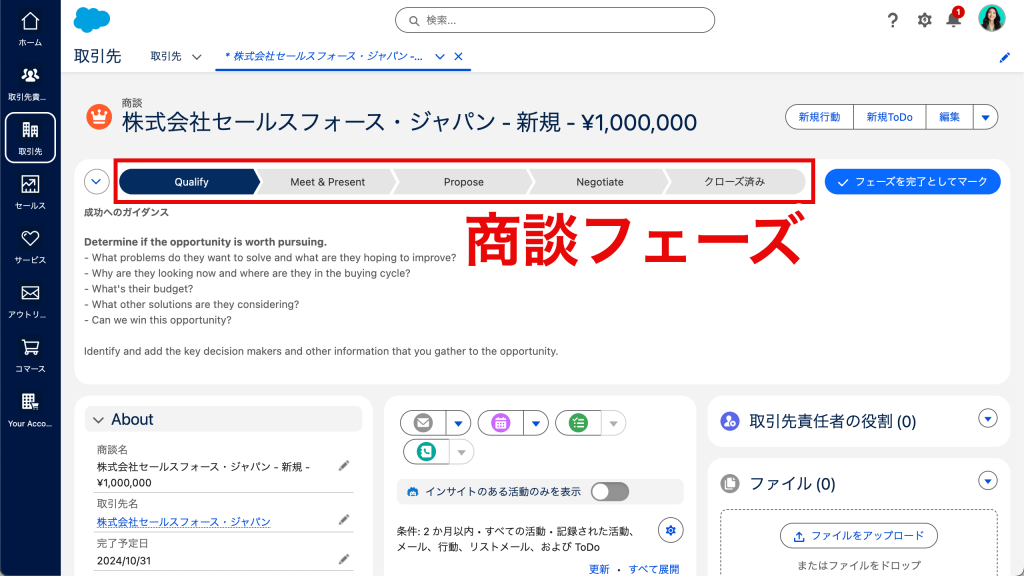The image size is (1024, 576).
Task: Collapse the path guidance chevron
Action: click(96, 182)
